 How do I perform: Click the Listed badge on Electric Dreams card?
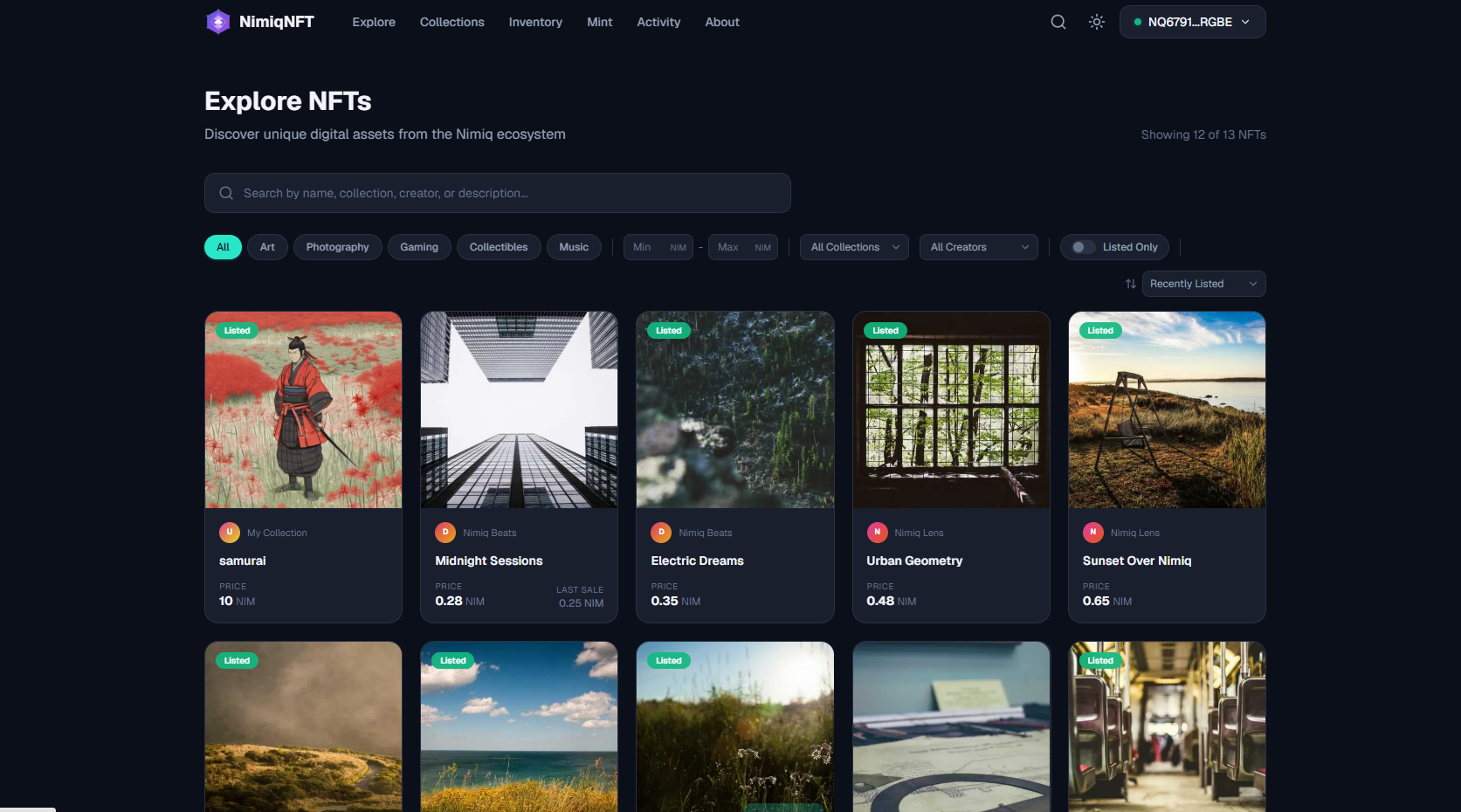[669, 331]
